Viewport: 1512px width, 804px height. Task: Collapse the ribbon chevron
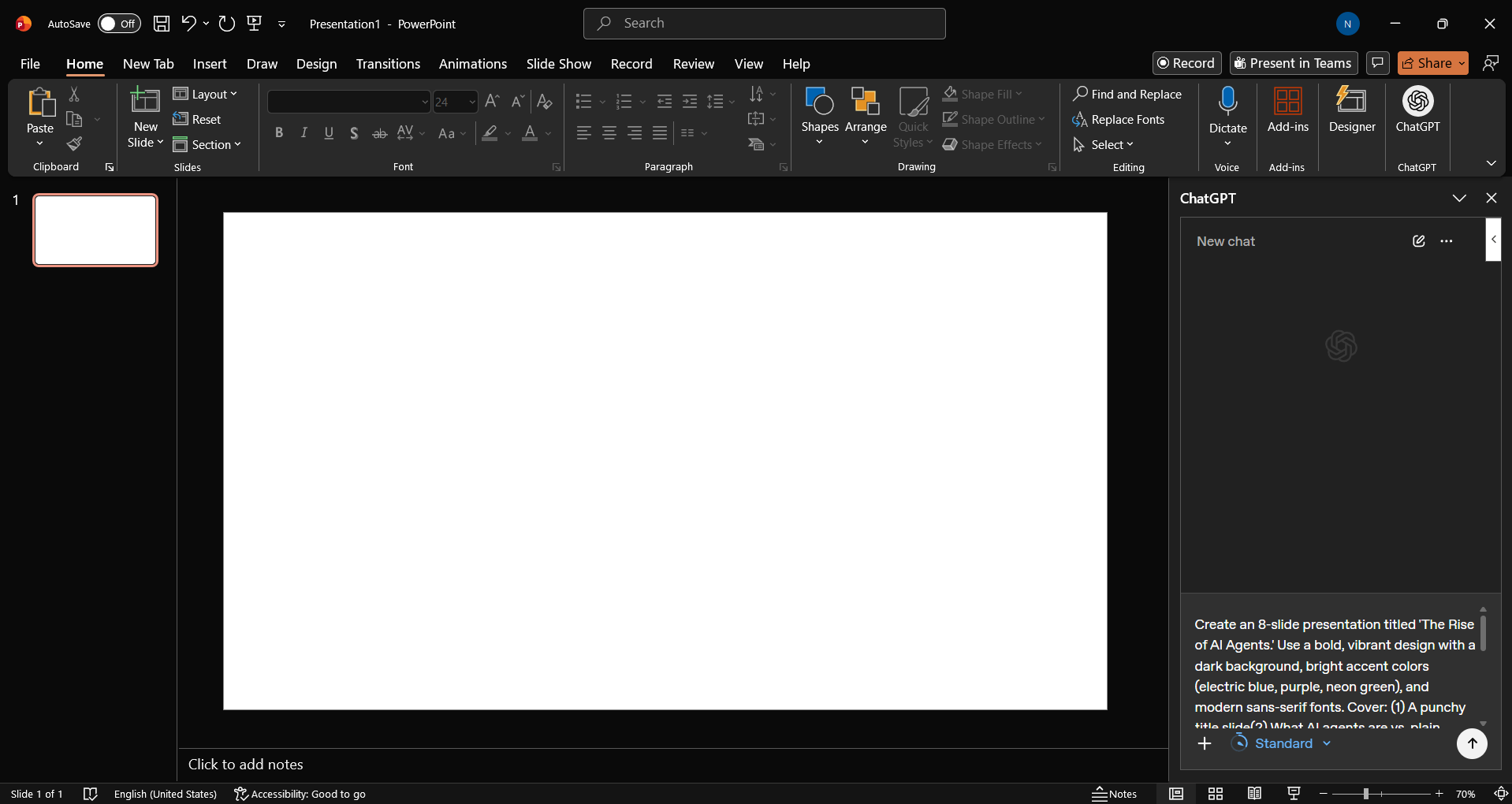1492,163
